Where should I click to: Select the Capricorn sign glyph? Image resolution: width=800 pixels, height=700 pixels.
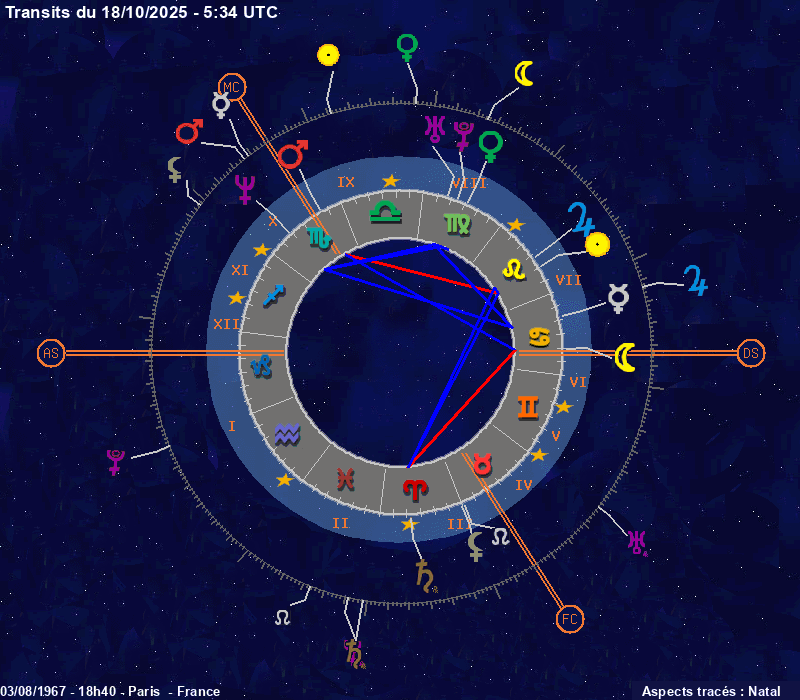pos(261,366)
